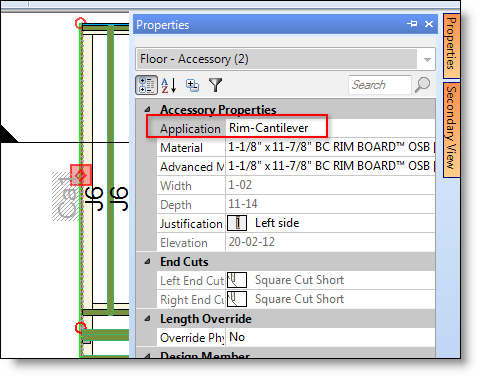The width and height of the screenshot is (477, 375).
Task: Collapse the Accessory Properties section
Action: pos(147,110)
